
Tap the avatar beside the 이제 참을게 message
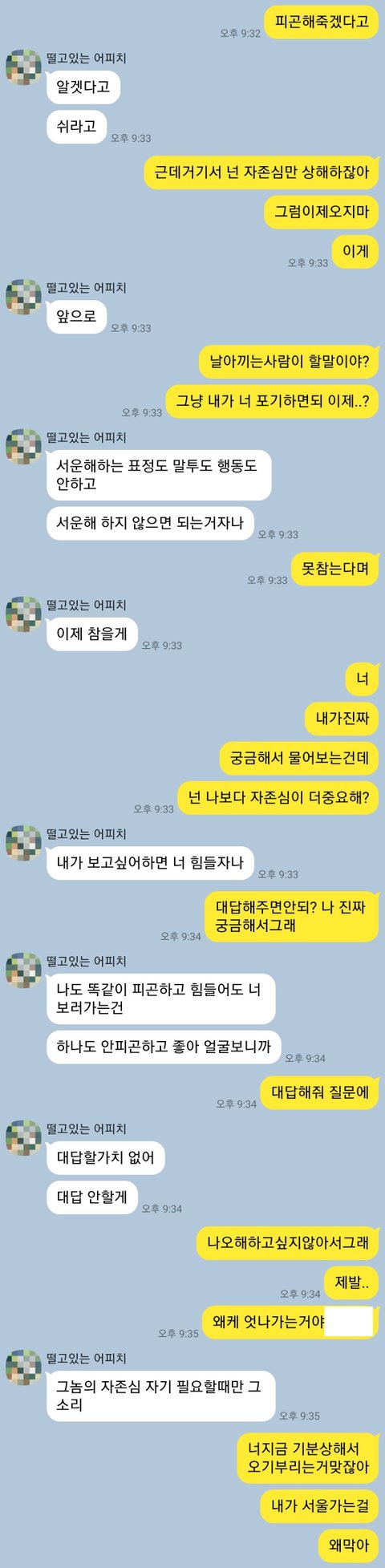[x=23, y=614]
